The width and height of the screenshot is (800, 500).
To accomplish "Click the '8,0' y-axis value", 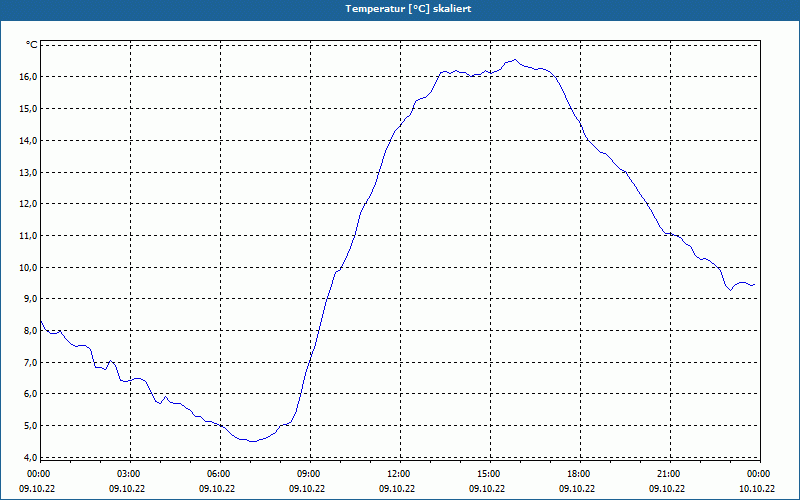I will 31,330.
